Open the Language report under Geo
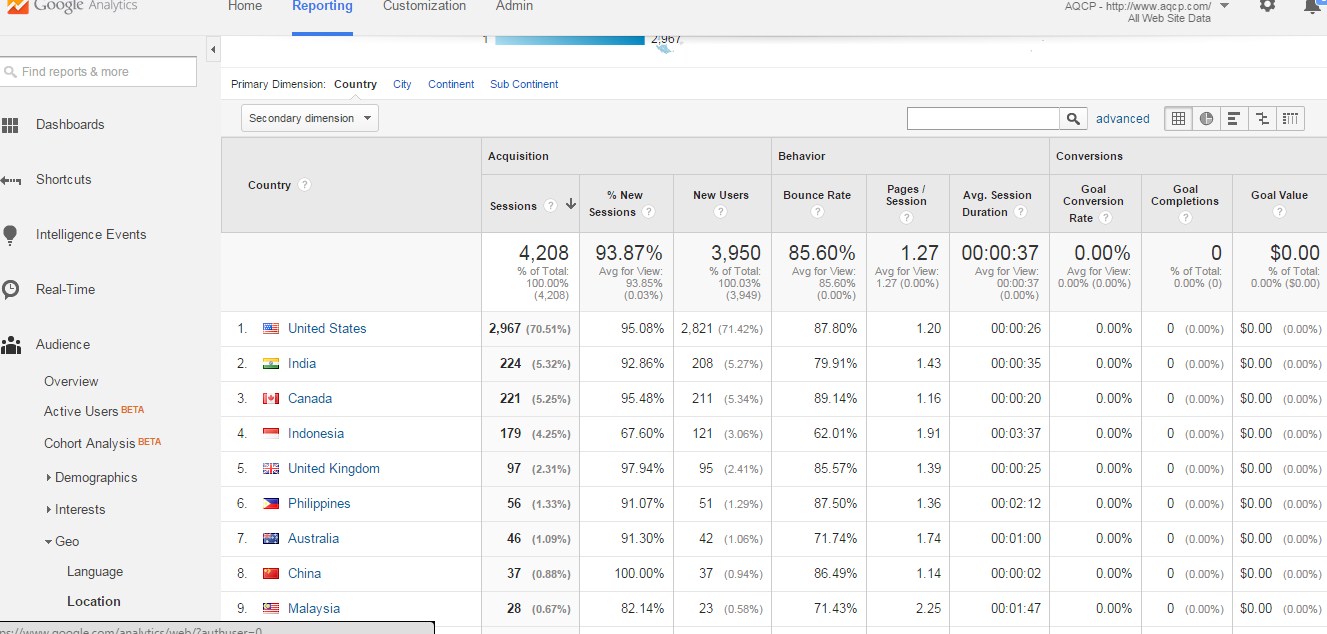Image resolution: width=1327 pixels, height=634 pixels. coord(95,572)
